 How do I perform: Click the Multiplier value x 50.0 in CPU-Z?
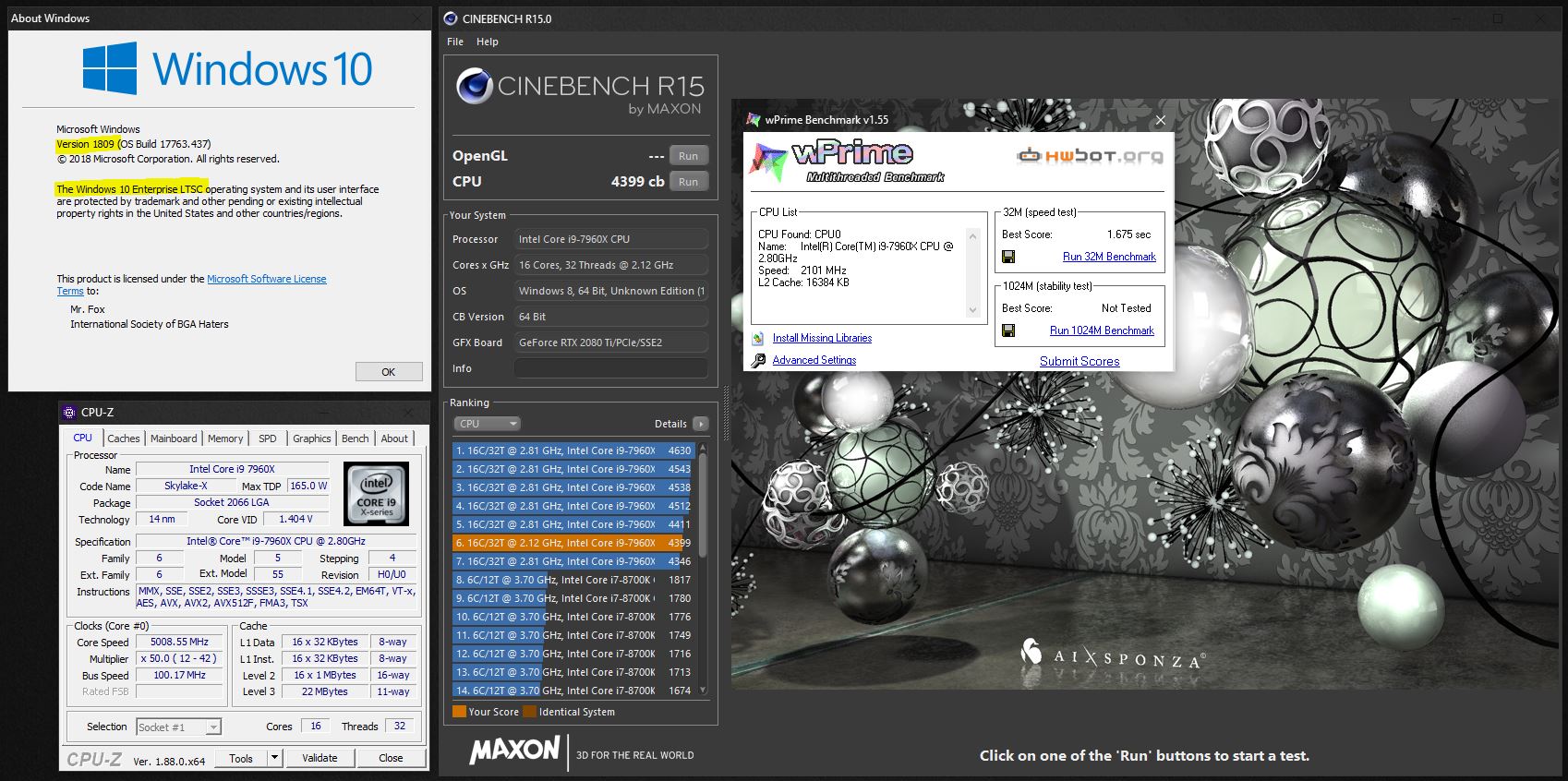pos(180,658)
